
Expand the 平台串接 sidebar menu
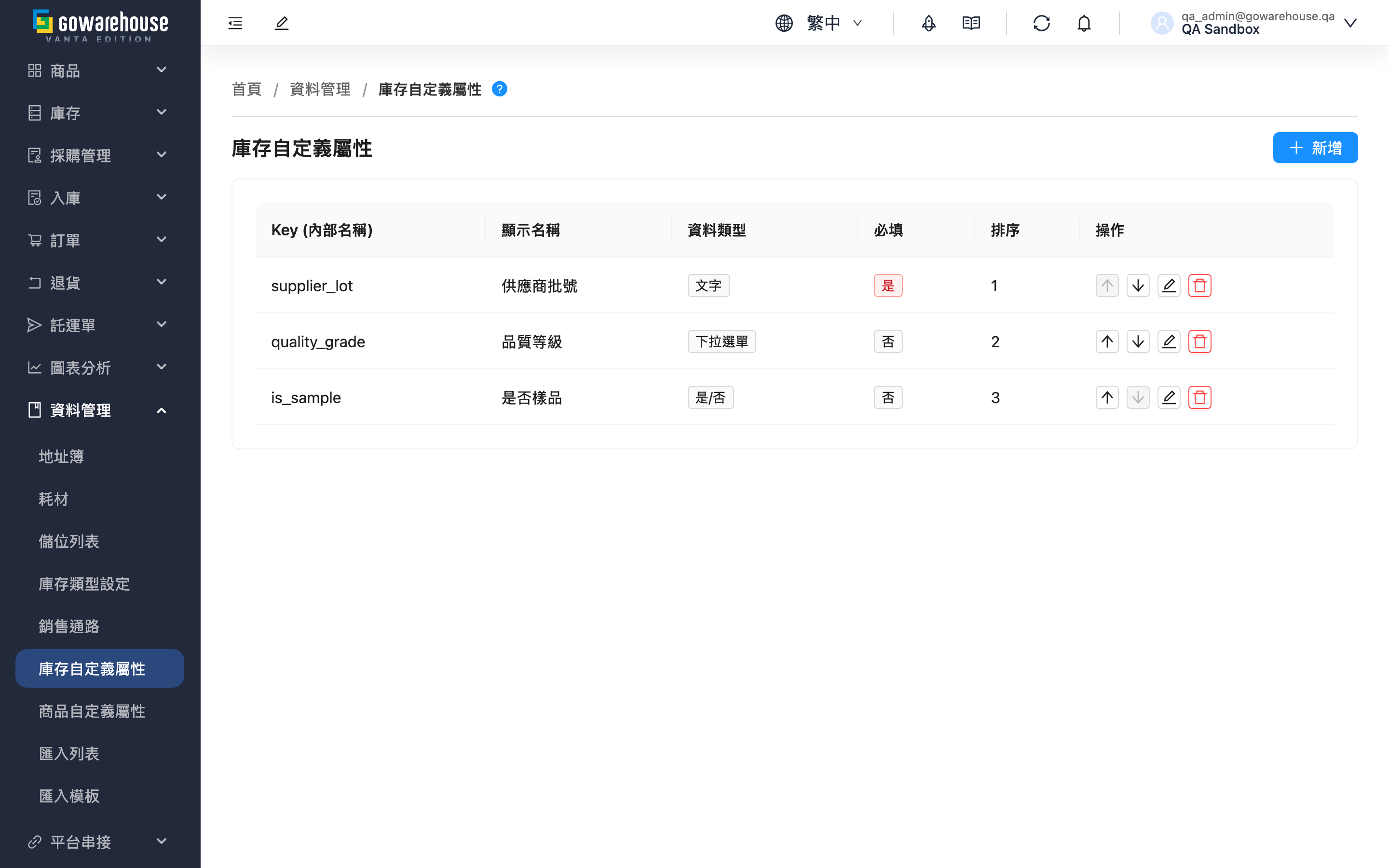[x=100, y=841]
